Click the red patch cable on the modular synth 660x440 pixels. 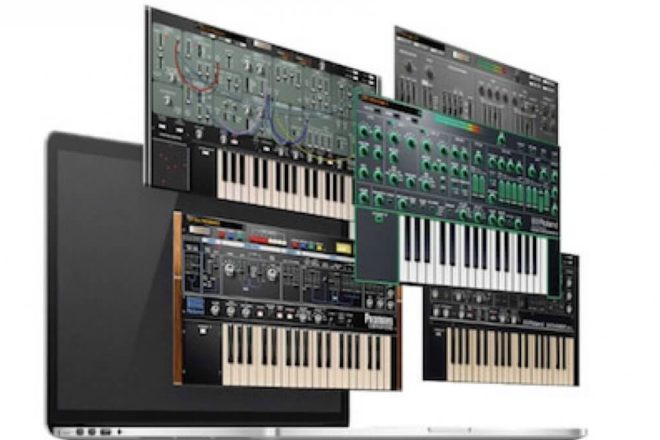click(x=198, y=67)
